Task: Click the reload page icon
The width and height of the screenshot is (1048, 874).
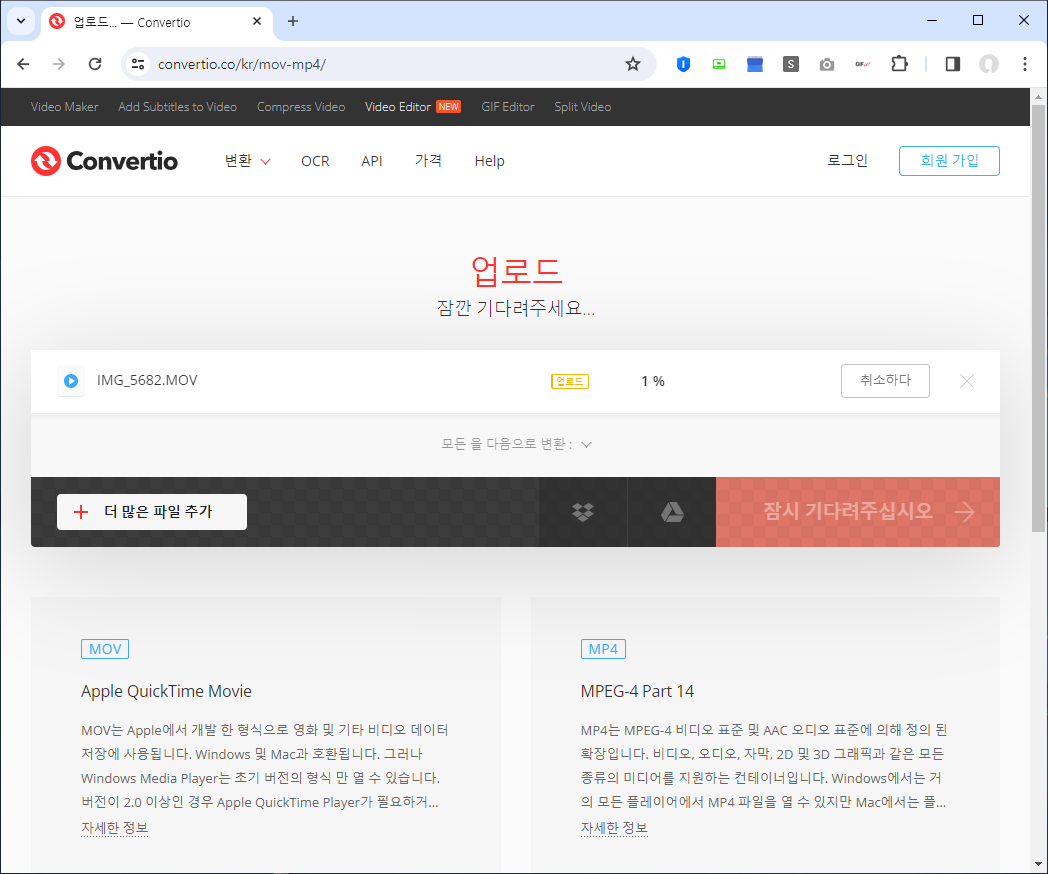Action: pos(95,63)
